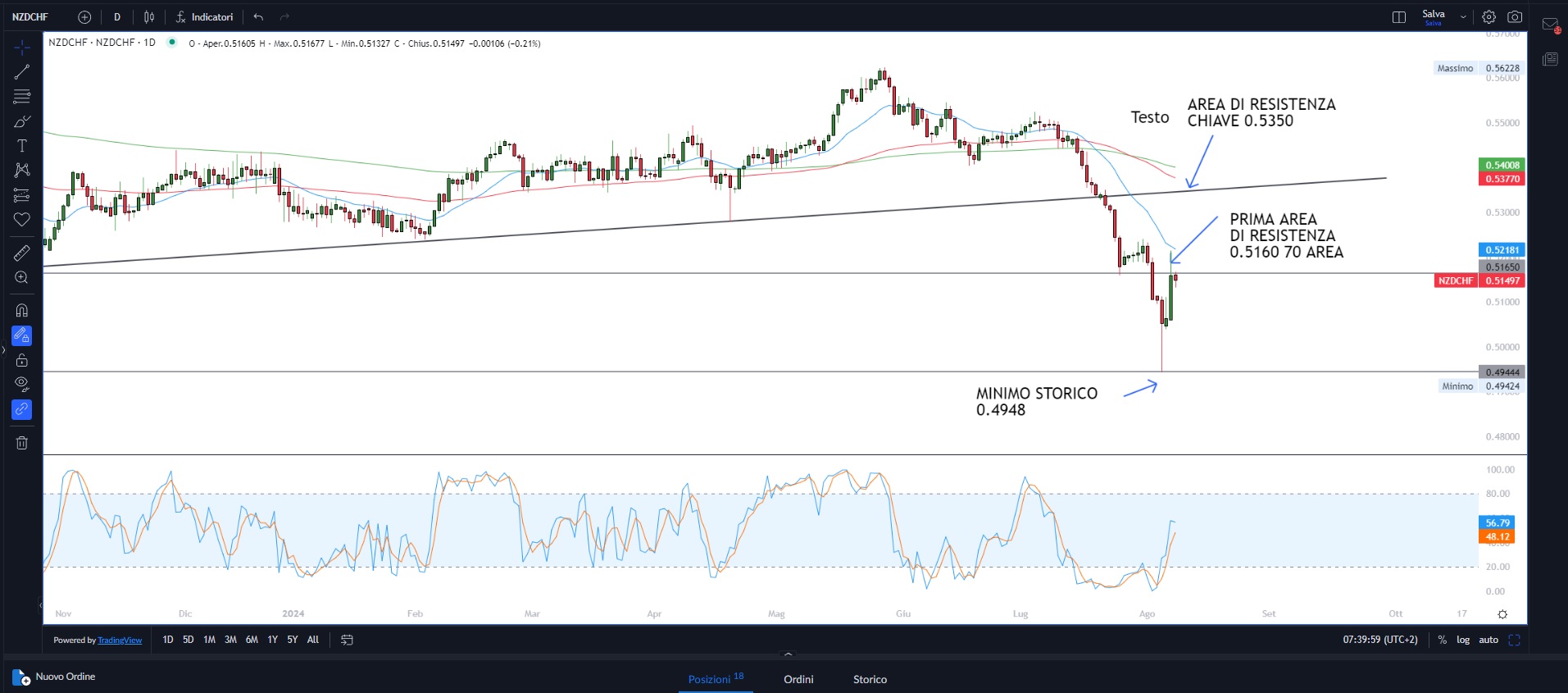Hide all drawings with eye icon
Viewport: 1568px width, 693px height.
tap(22, 384)
